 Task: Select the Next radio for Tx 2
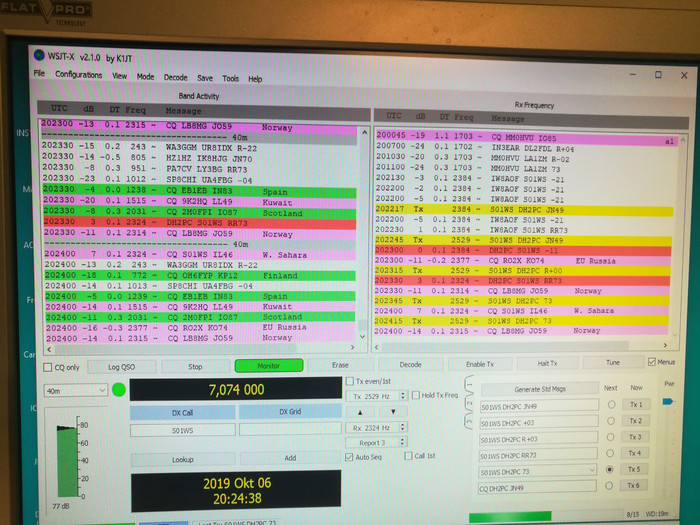(611, 421)
